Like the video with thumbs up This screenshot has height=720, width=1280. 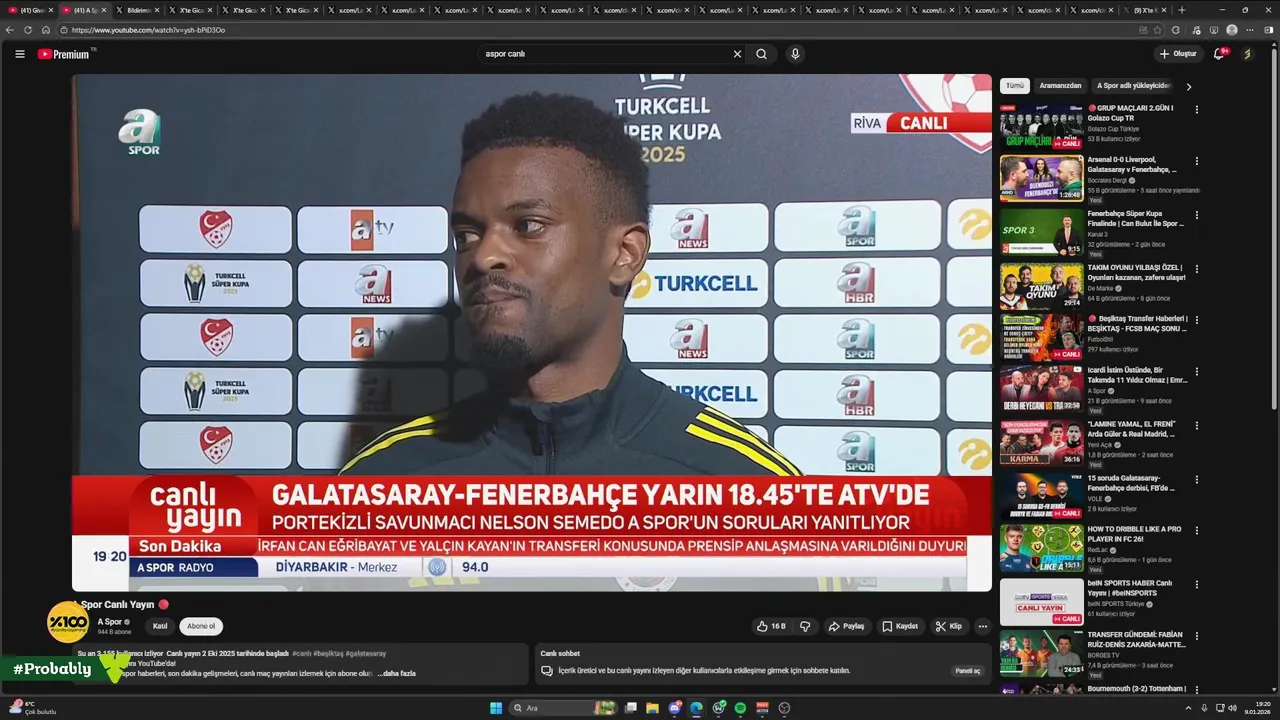click(x=771, y=626)
